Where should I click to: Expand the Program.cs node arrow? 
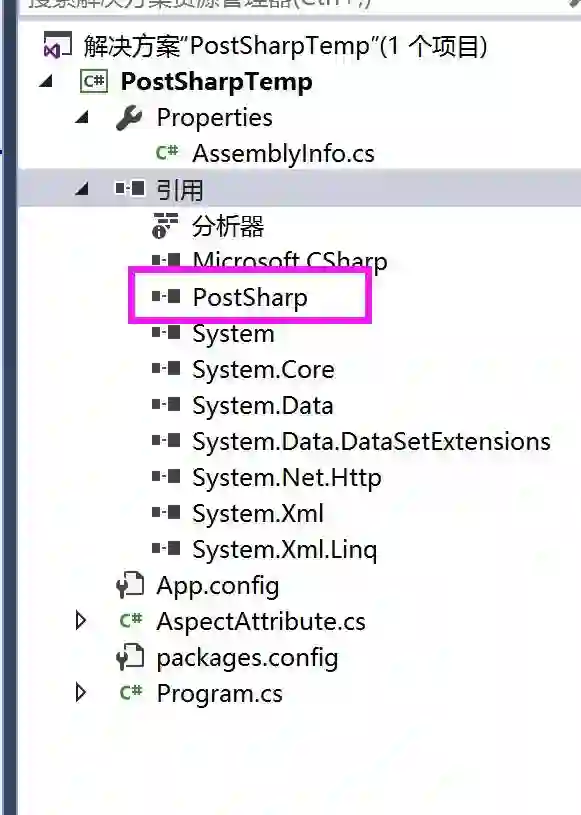coord(81,692)
